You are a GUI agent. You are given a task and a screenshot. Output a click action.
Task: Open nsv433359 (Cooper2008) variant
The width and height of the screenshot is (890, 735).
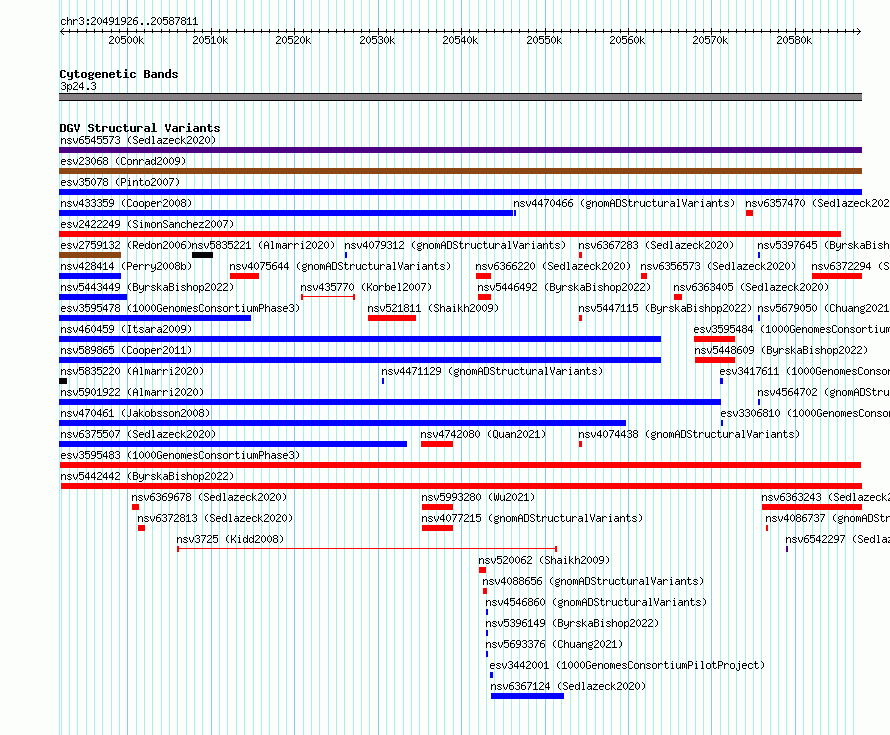126,203
